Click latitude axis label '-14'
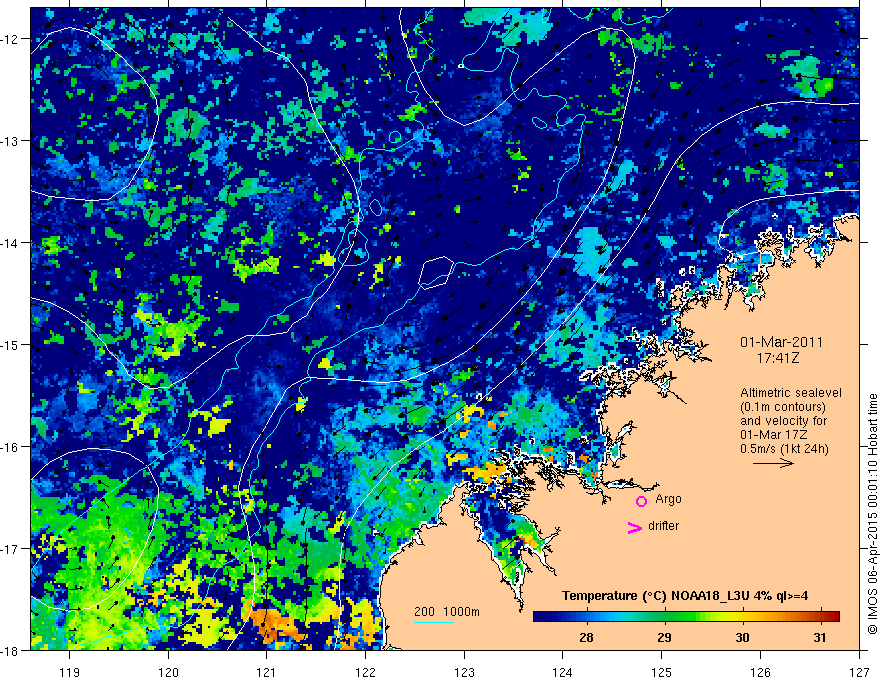This screenshot has width=880, height=680. tap(11, 243)
